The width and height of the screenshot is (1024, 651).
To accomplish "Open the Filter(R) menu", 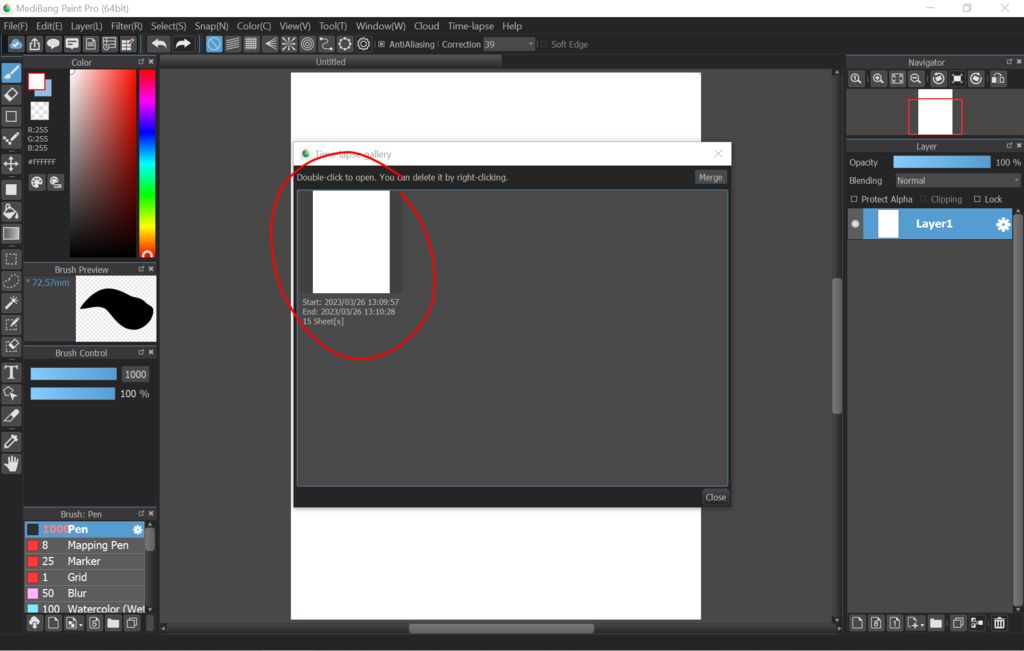I will [126, 26].
